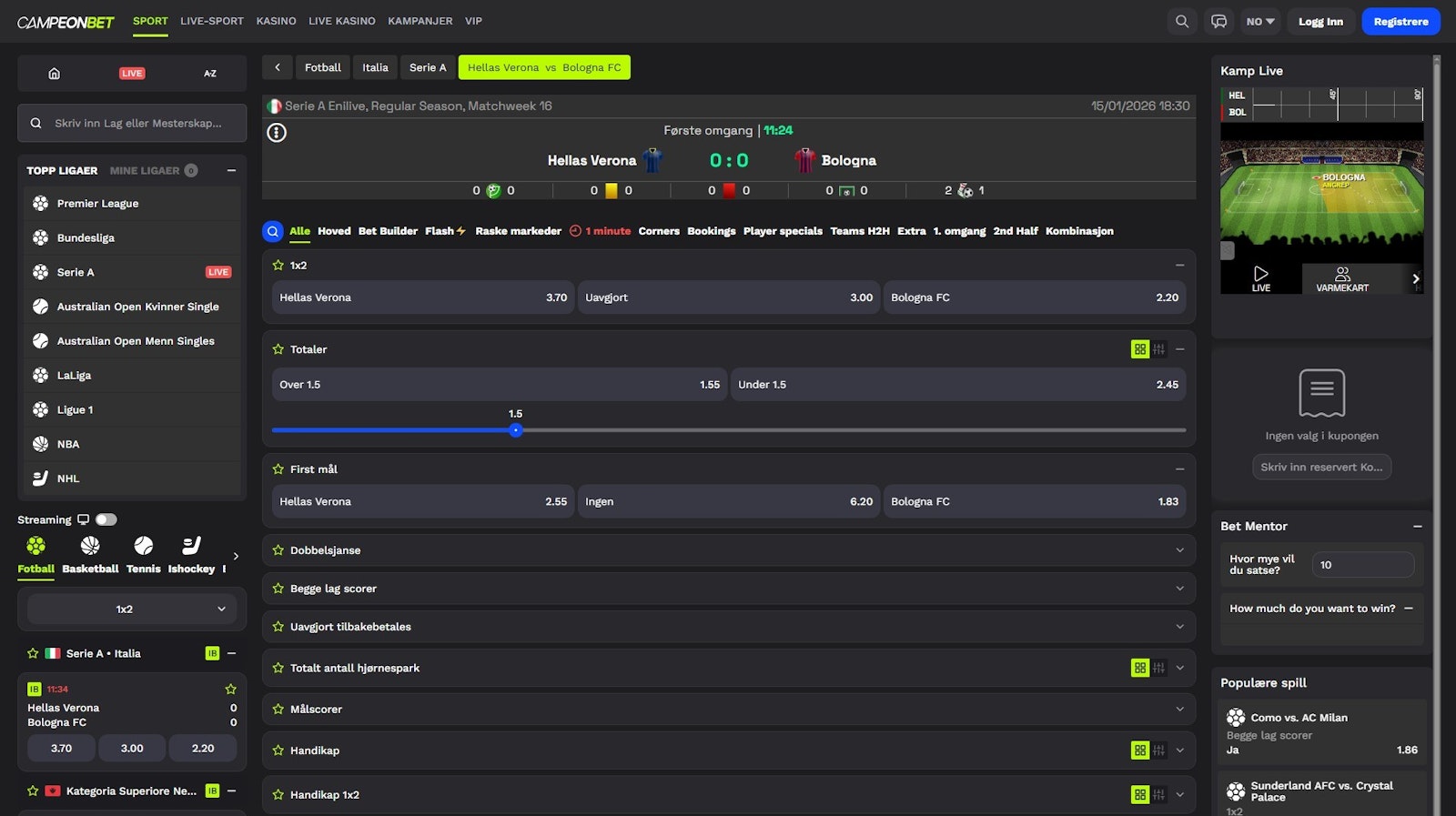This screenshot has width=1456, height=816.
Task: Open the Serie A breadcrumb
Action: (x=428, y=67)
